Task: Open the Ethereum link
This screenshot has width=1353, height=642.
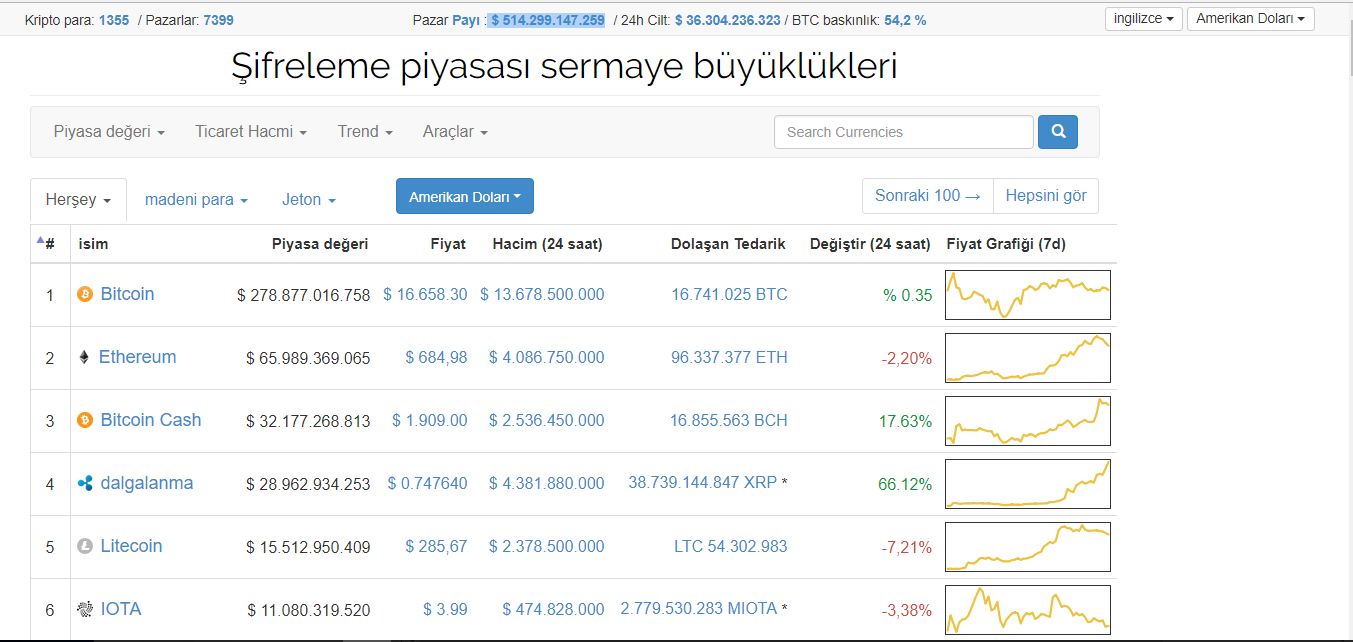Action: 137,357
